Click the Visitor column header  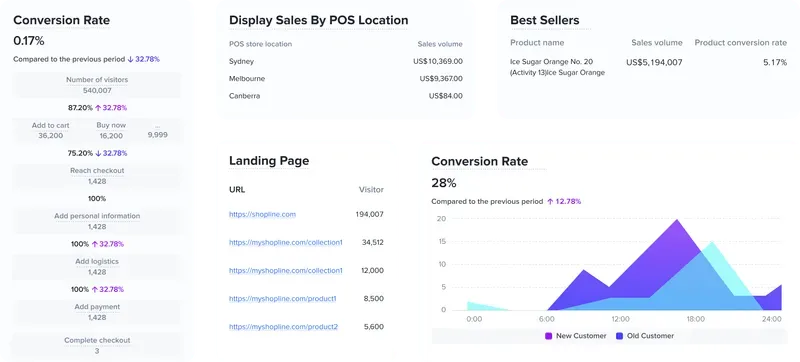point(371,190)
